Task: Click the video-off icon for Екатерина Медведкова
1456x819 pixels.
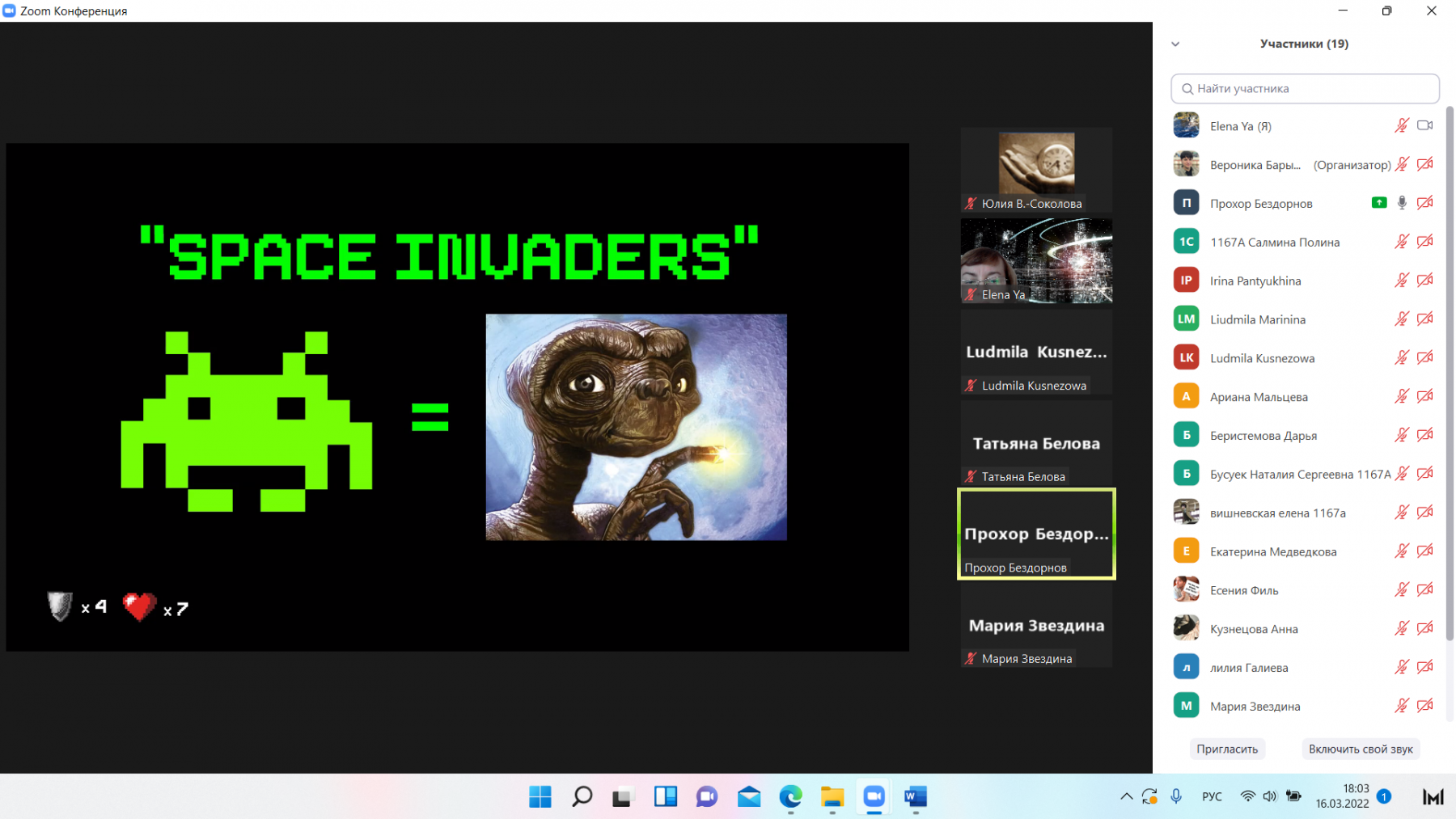Action: coord(1425,551)
